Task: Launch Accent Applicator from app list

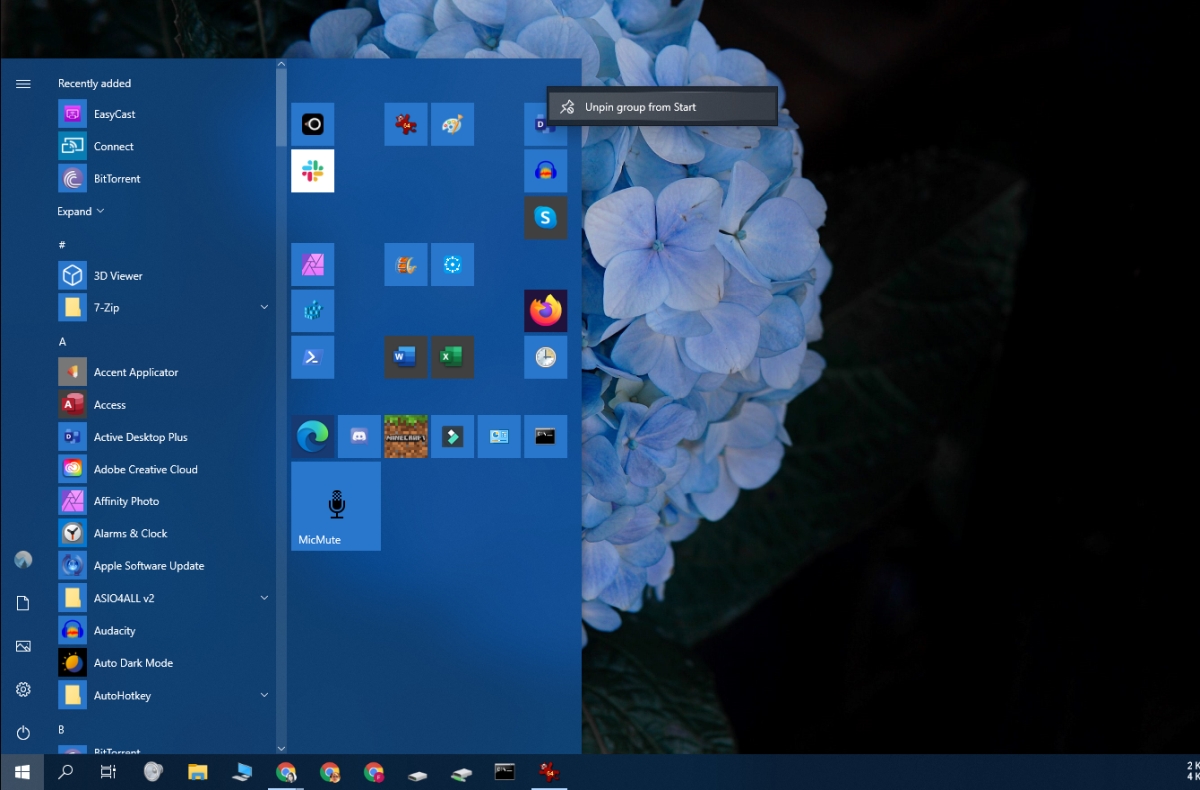Action: [x=163, y=372]
